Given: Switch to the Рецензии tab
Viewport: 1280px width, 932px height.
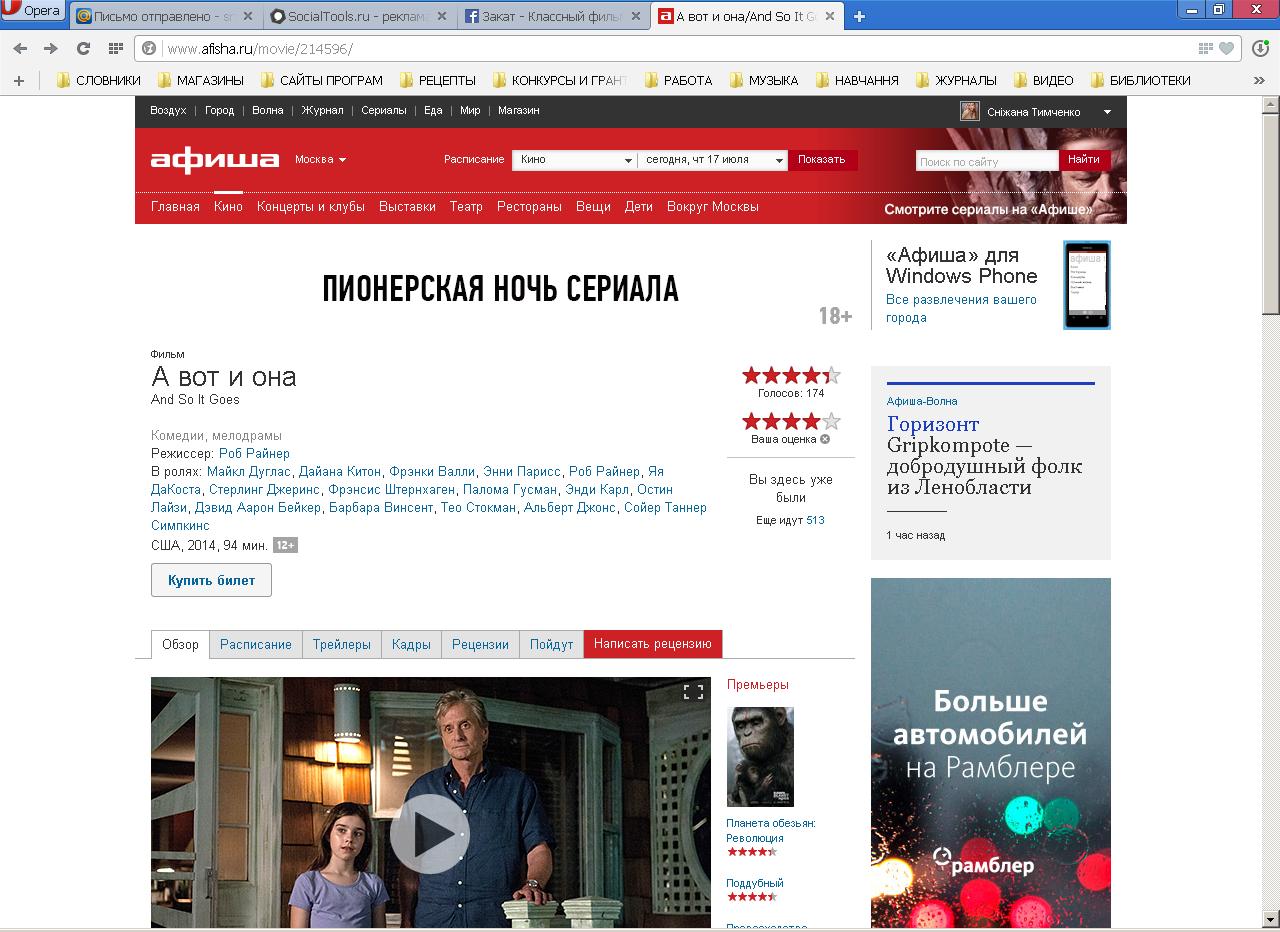Looking at the screenshot, I should [480, 644].
